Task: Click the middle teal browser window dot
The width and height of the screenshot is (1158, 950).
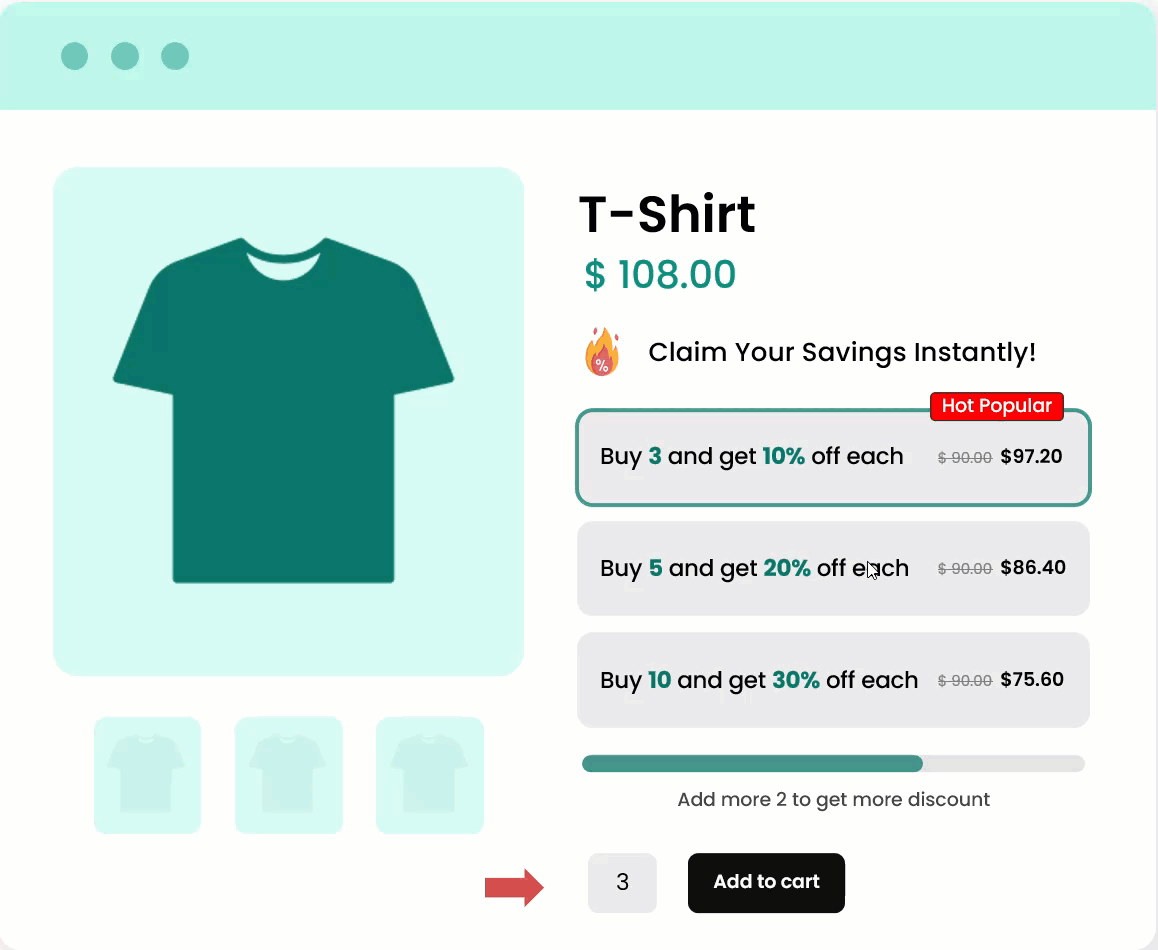Action: tap(125, 57)
